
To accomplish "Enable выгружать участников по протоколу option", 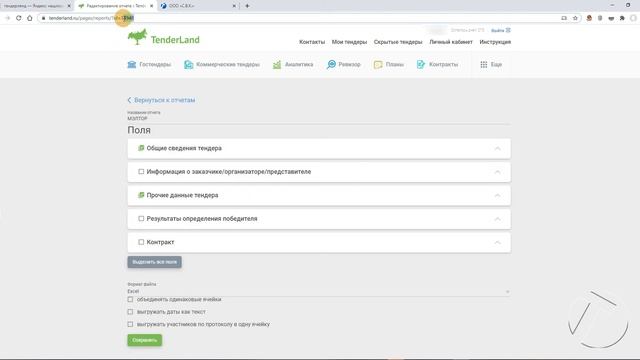I will (130, 324).
